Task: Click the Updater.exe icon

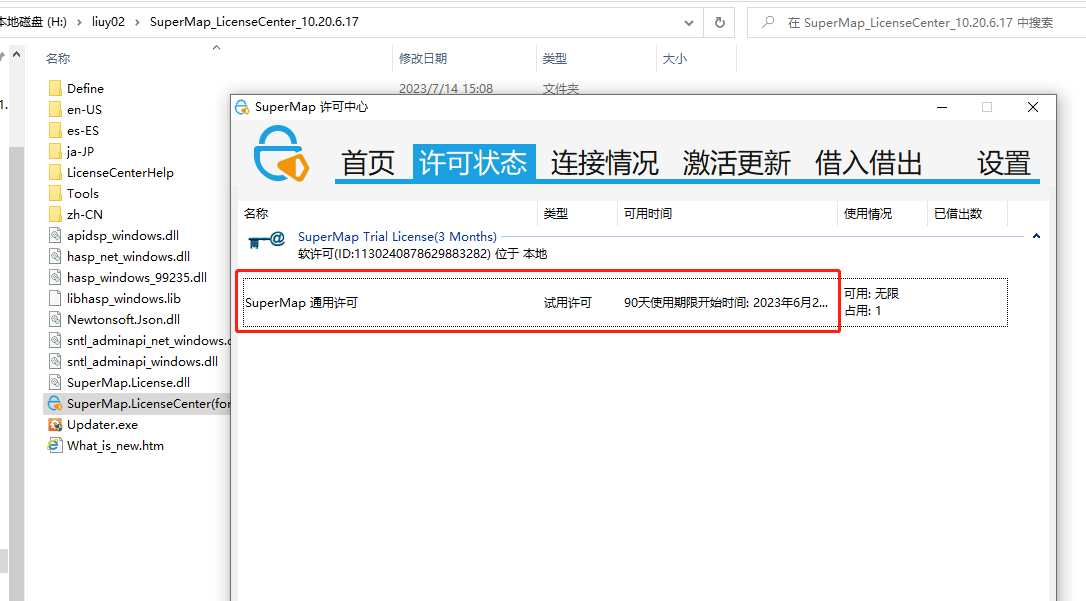Action: [55, 424]
